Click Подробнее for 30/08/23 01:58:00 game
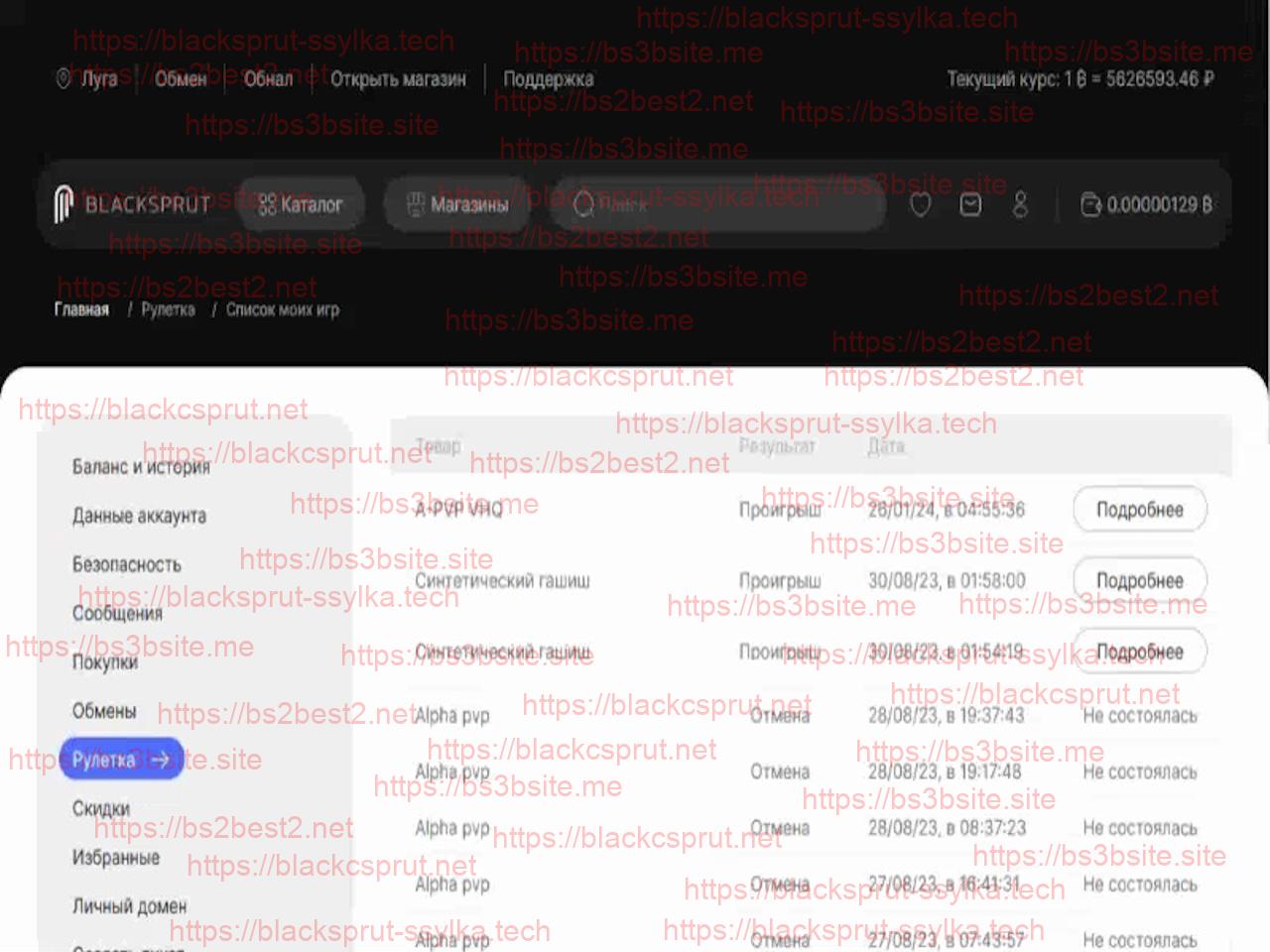 tap(1140, 580)
